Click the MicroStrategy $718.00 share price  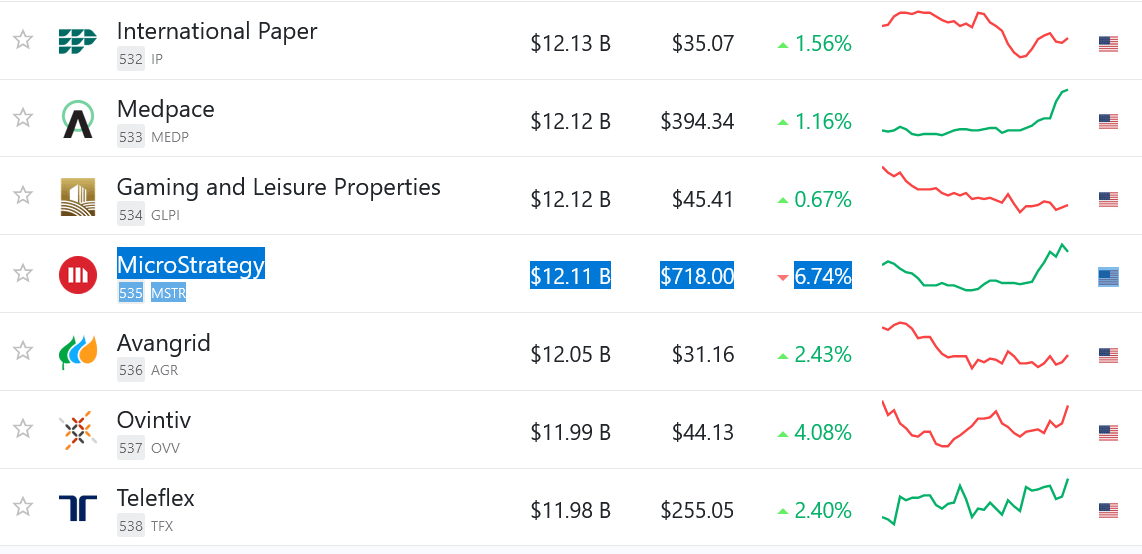coord(697,277)
